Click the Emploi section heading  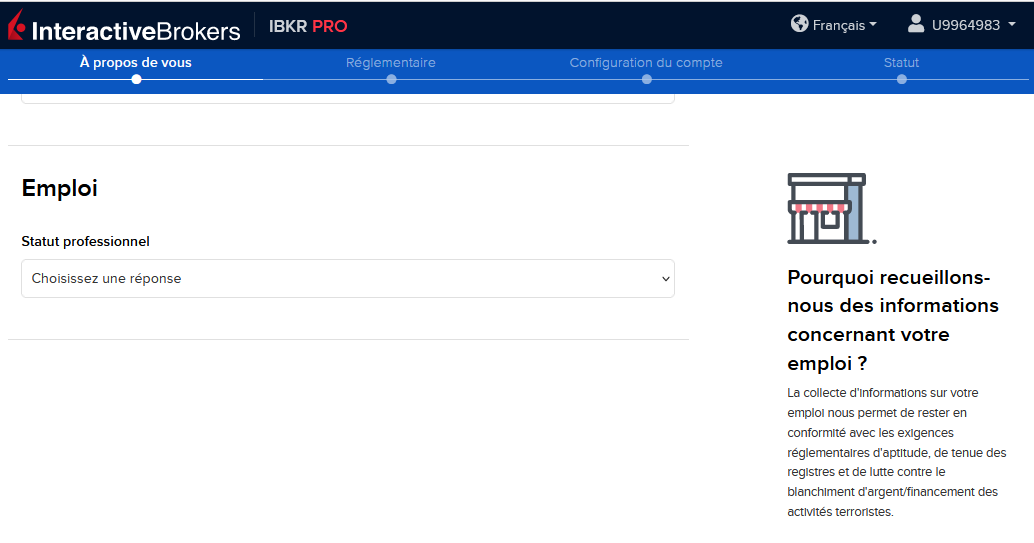[59, 188]
